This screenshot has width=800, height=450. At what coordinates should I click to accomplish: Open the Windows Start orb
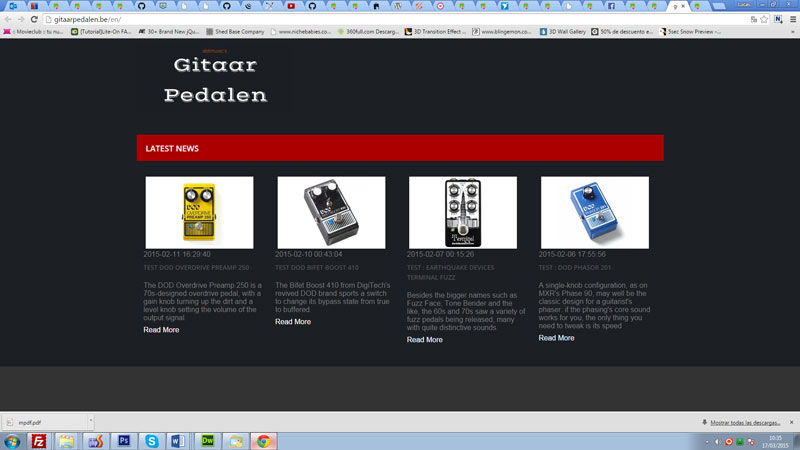(12, 441)
